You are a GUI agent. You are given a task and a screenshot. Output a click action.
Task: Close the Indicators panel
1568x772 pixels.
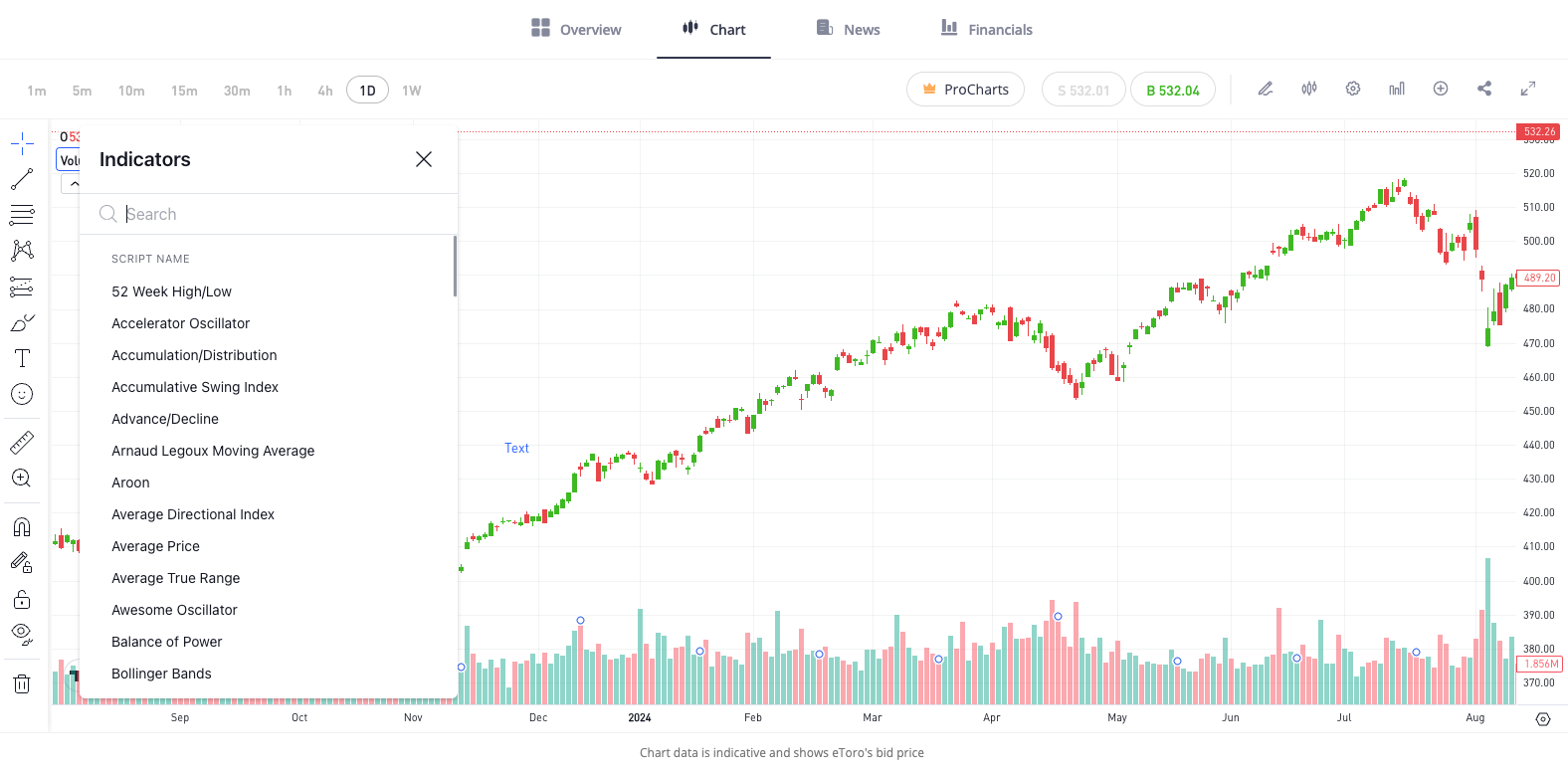click(424, 159)
